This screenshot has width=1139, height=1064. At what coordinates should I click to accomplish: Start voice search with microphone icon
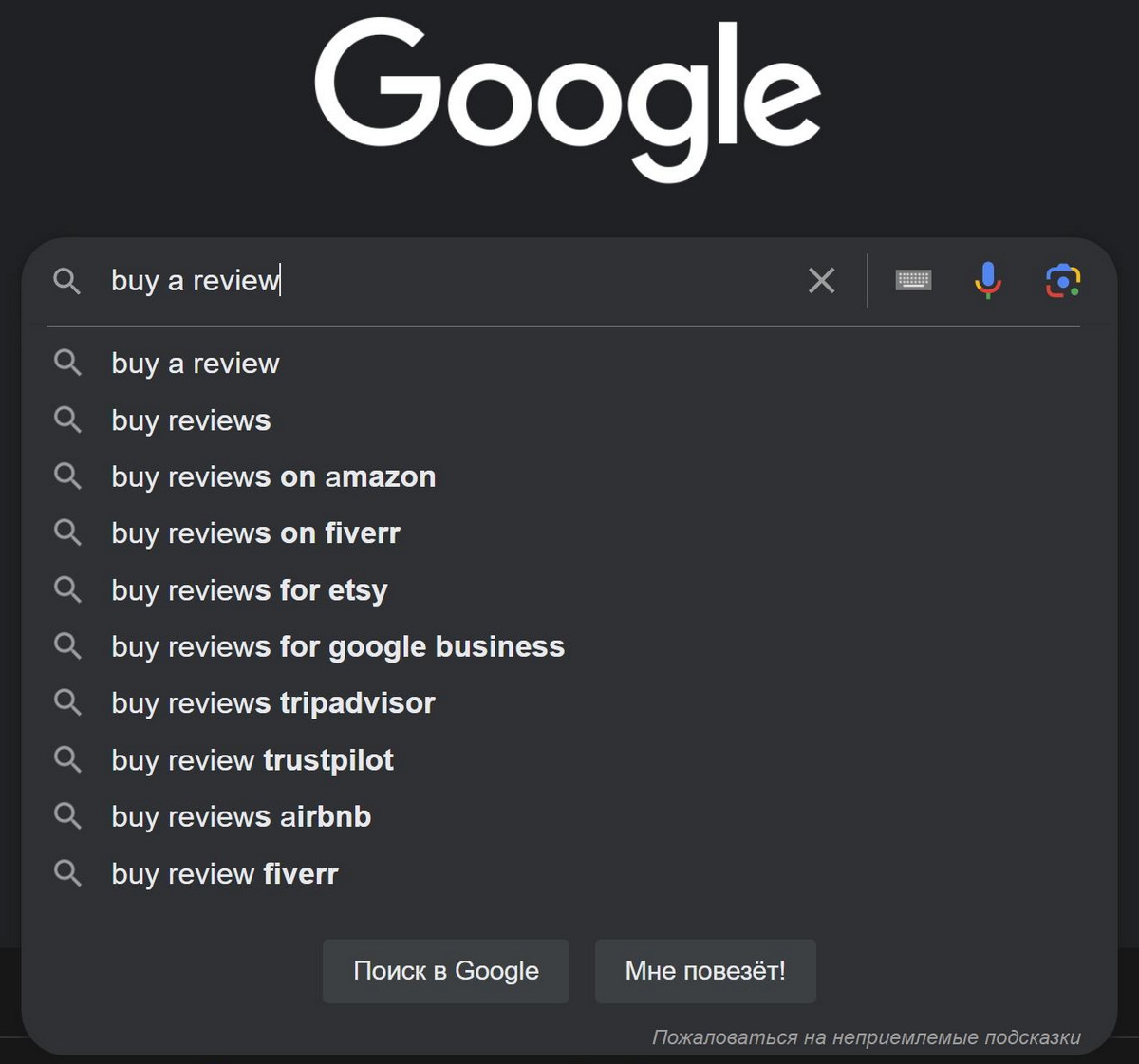tap(987, 280)
